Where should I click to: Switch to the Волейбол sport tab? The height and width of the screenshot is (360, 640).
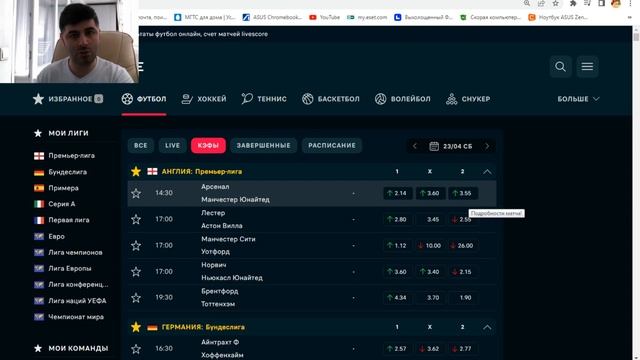click(x=402, y=99)
